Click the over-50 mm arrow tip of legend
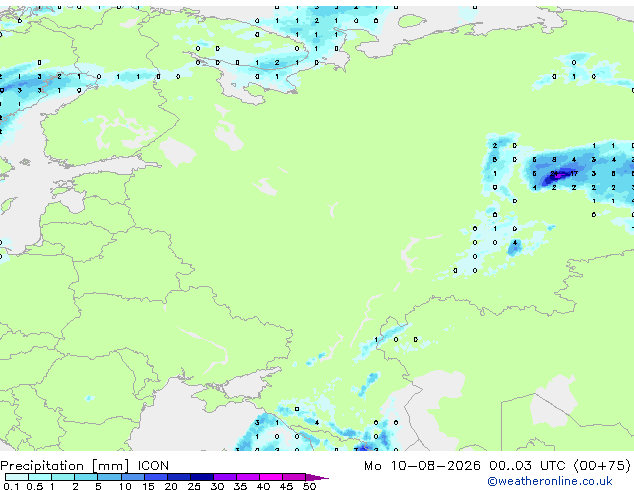This screenshot has height=490, width=634. [317, 477]
